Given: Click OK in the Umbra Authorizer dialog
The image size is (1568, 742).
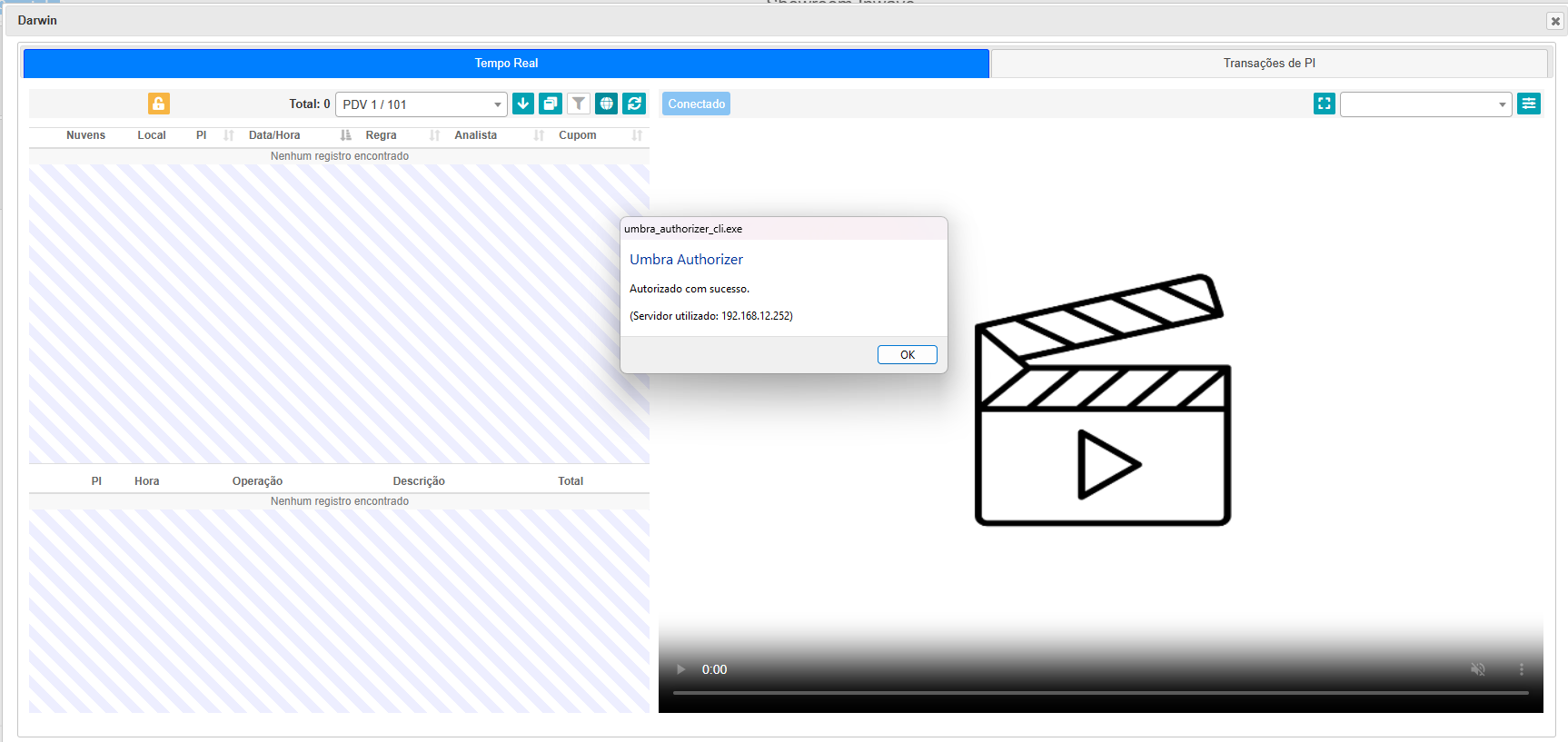Looking at the screenshot, I should click(907, 355).
